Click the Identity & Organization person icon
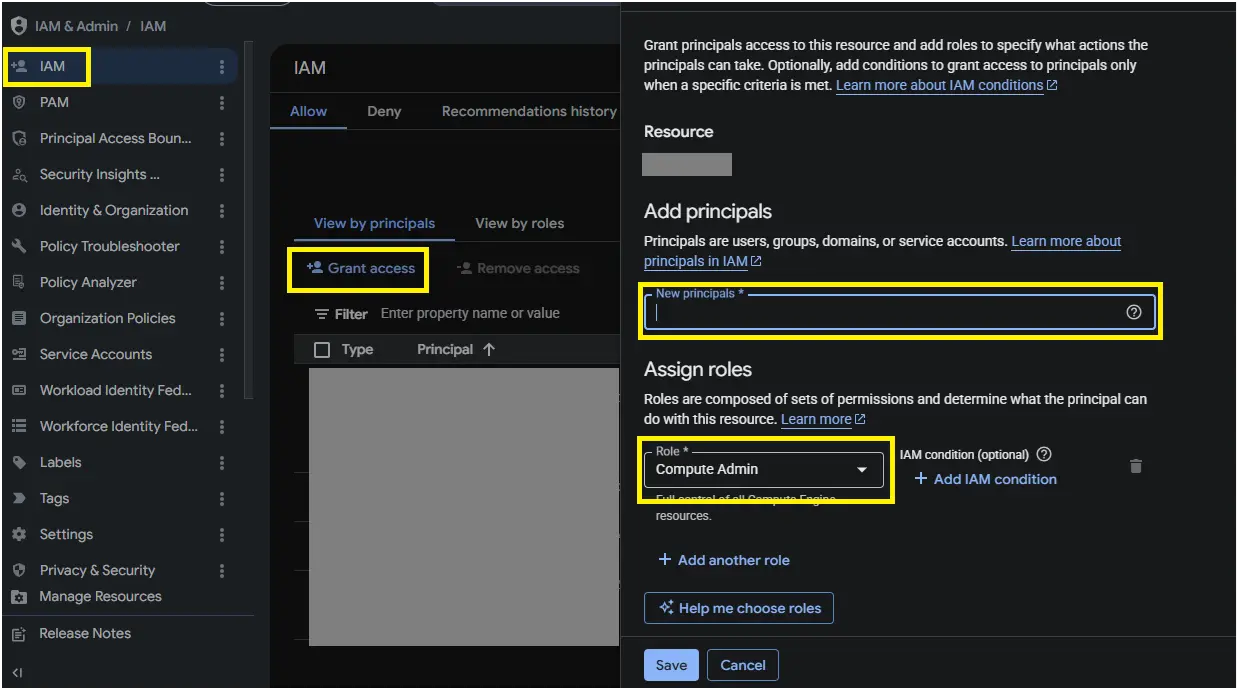The image size is (1238, 690). [18, 210]
